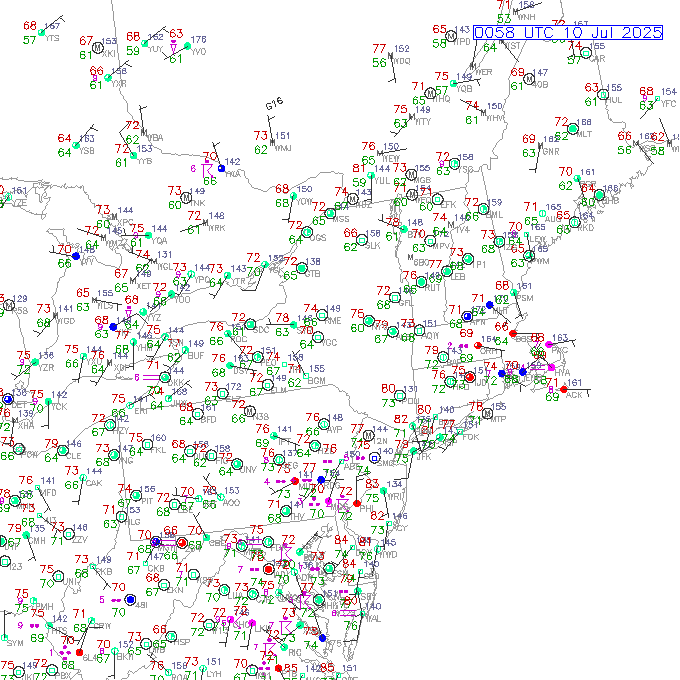Viewport: 680px width, 680px height.
Task: Select the YXR station marker
Action: coord(108,78)
